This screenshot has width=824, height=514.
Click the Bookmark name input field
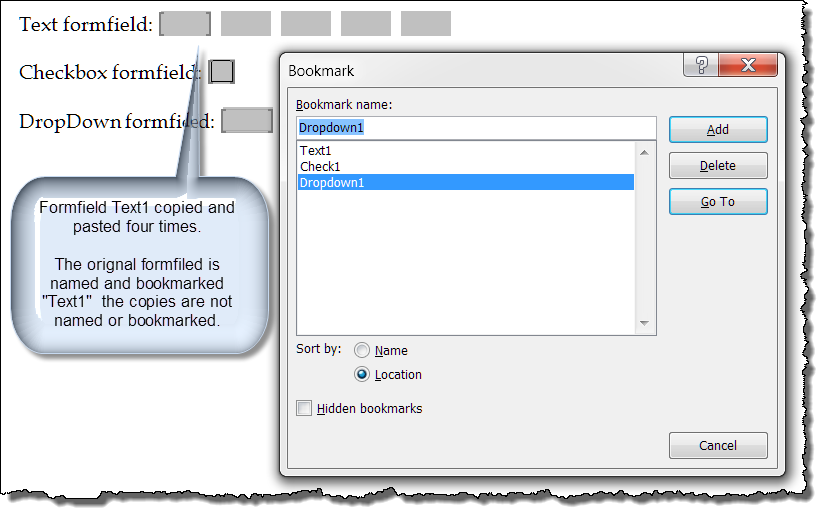coord(476,128)
